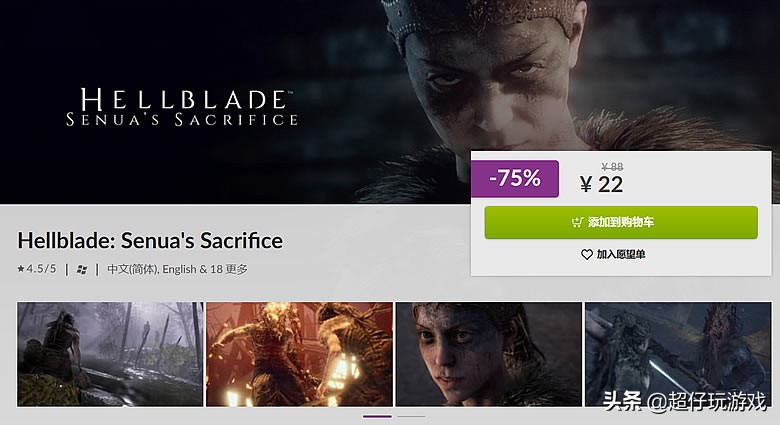The width and height of the screenshot is (780, 425).
Task: Click 加入愿望单 wishlist link
Action: click(620, 255)
